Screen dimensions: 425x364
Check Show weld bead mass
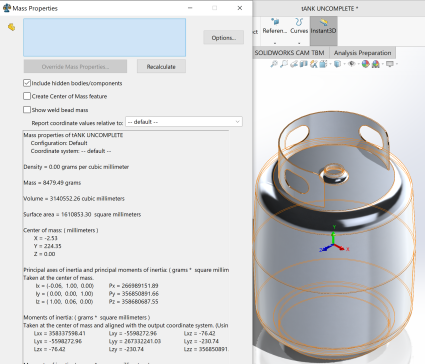click(x=27, y=110)
